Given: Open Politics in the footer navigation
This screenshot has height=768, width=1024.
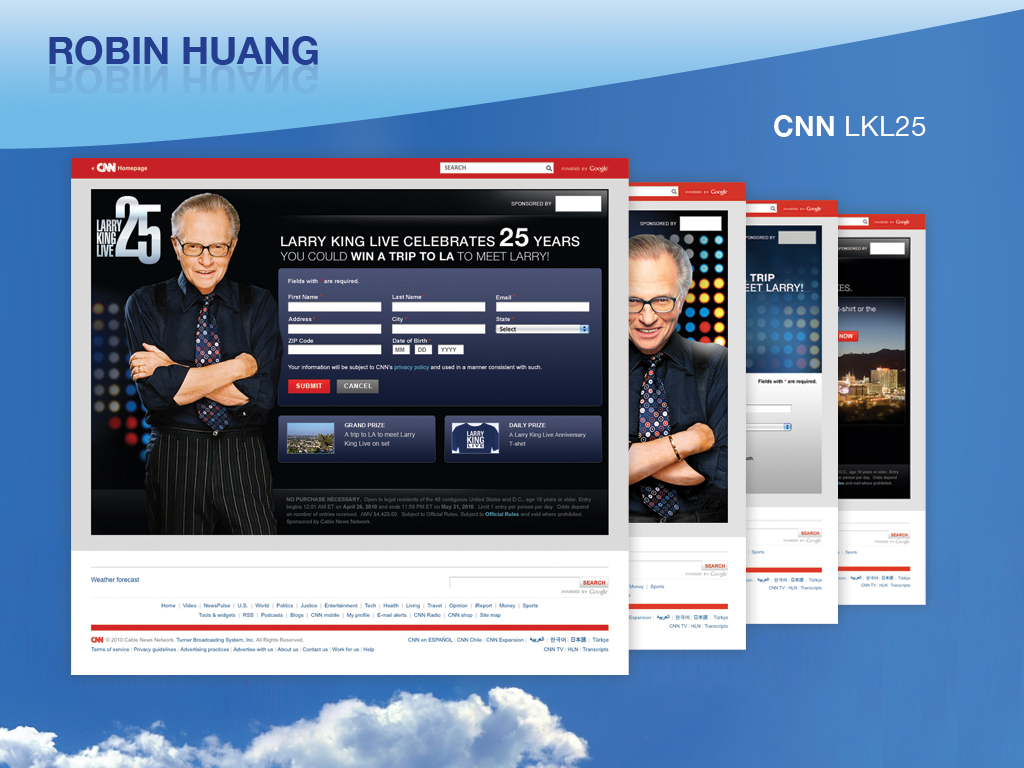Looking at the screenshot, I should tap(285, 605).
